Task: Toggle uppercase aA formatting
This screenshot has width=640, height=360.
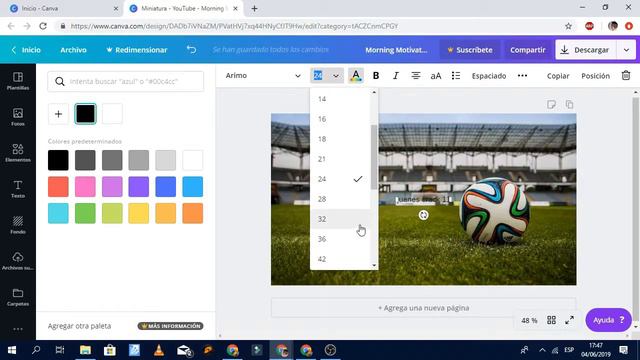Action: click(x=436, y=76)
